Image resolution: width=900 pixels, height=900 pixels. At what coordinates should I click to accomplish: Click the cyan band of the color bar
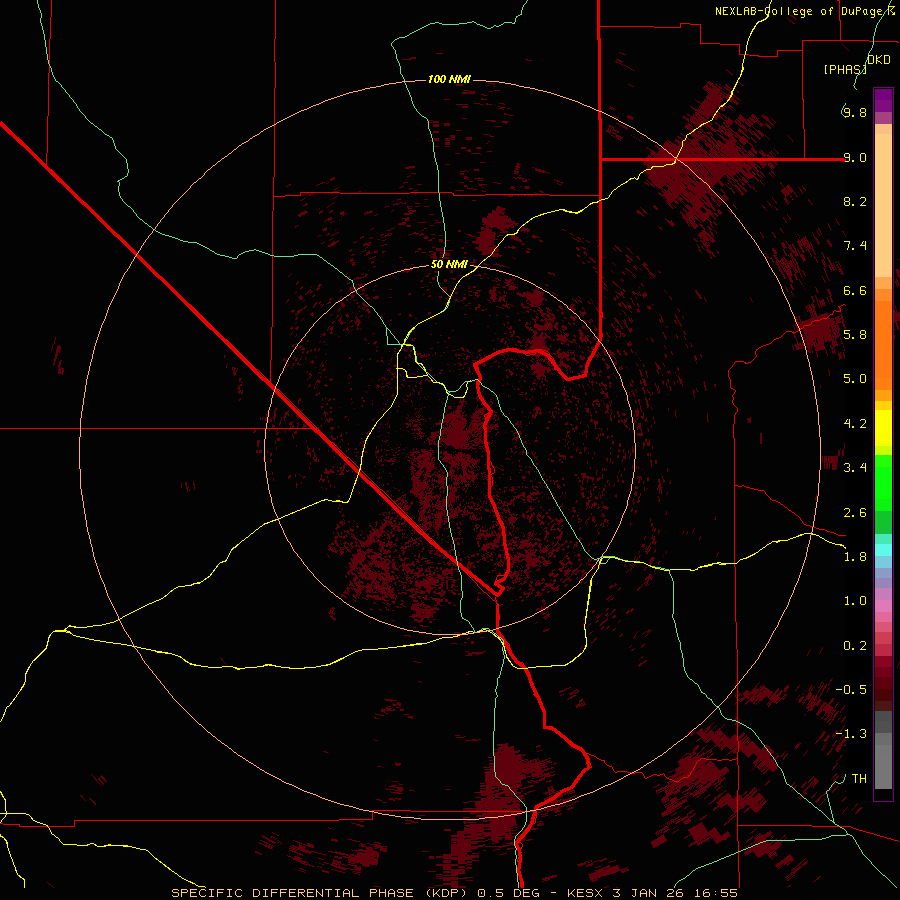[883, 550]
